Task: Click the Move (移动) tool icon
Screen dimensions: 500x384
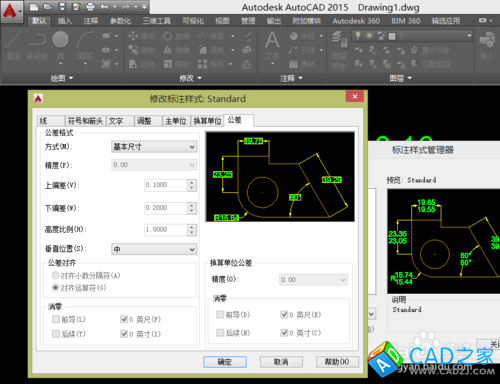Action: [133, 36]
